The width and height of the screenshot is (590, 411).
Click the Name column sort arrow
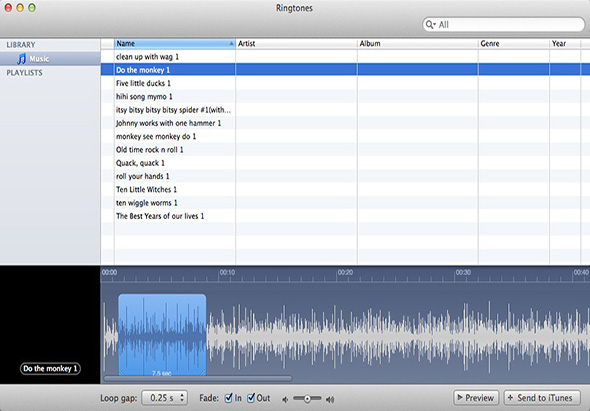(231, 44)
